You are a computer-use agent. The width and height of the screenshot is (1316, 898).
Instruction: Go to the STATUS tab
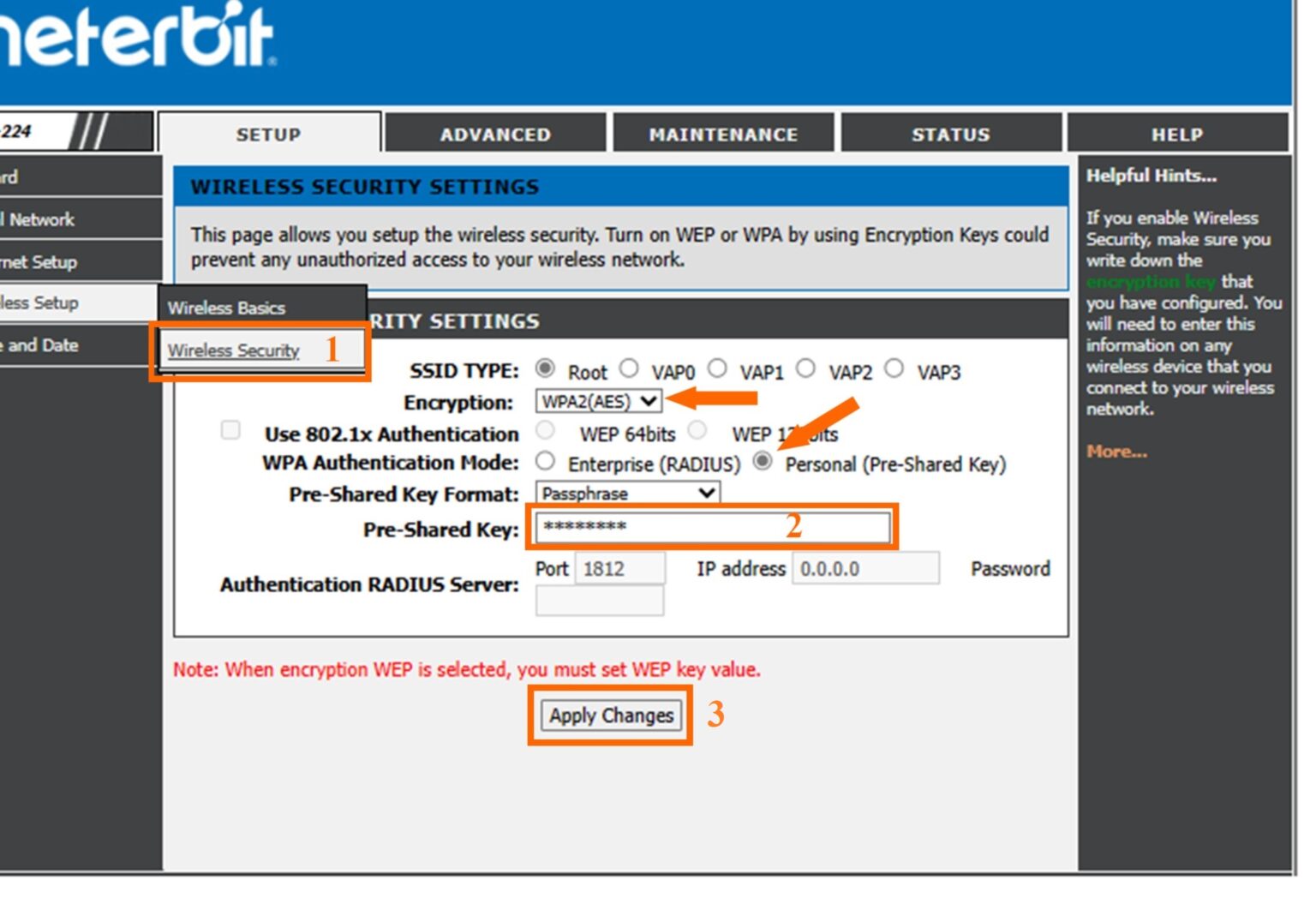click(950, 135)
